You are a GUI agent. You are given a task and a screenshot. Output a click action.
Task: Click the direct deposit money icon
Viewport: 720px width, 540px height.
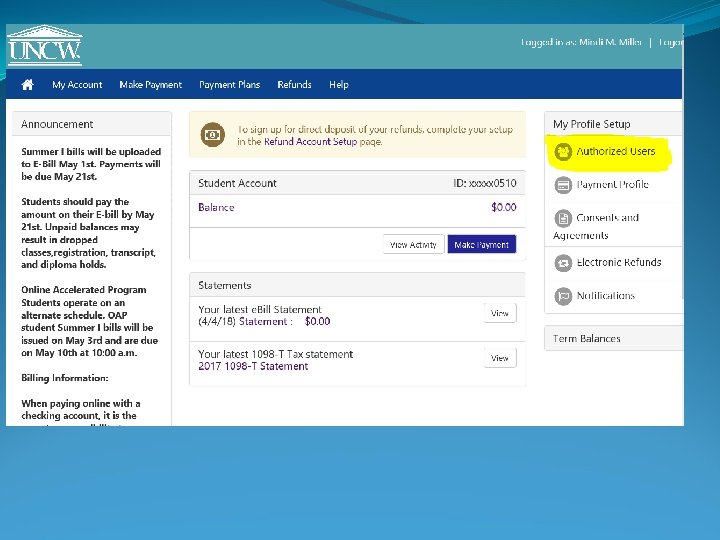[x=213, y=135]
